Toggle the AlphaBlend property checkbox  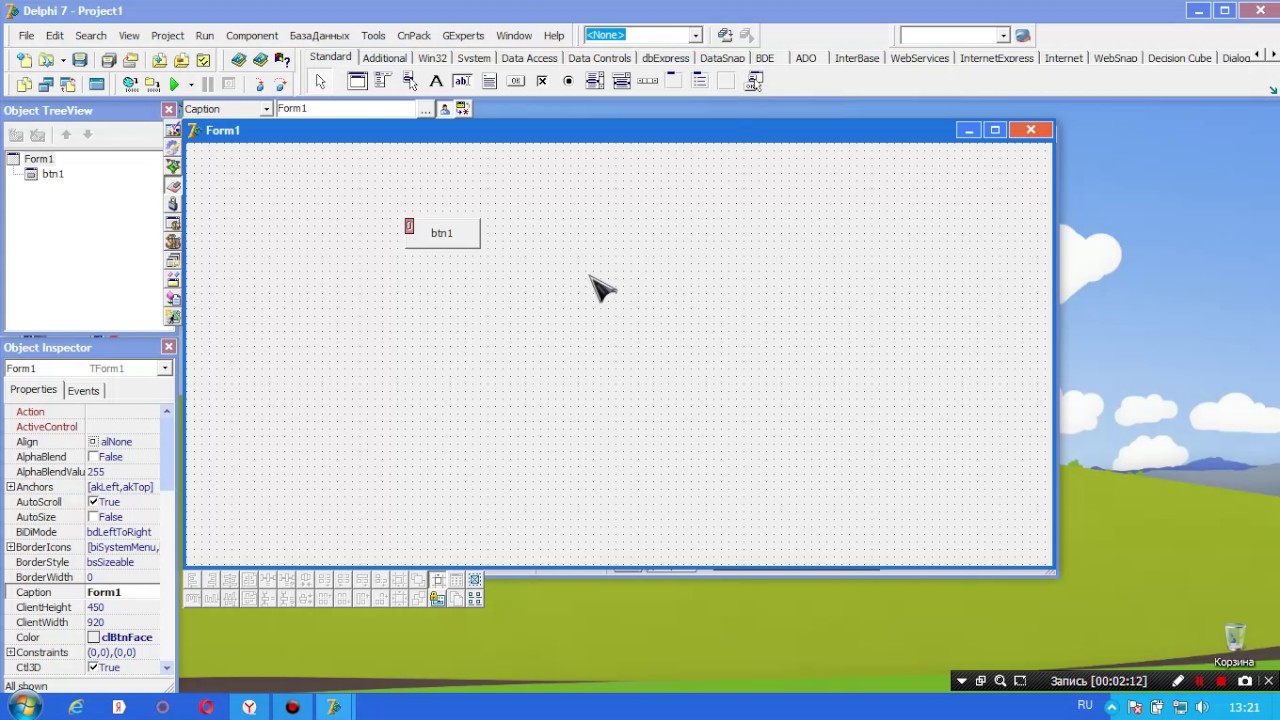tap(93, 457)
